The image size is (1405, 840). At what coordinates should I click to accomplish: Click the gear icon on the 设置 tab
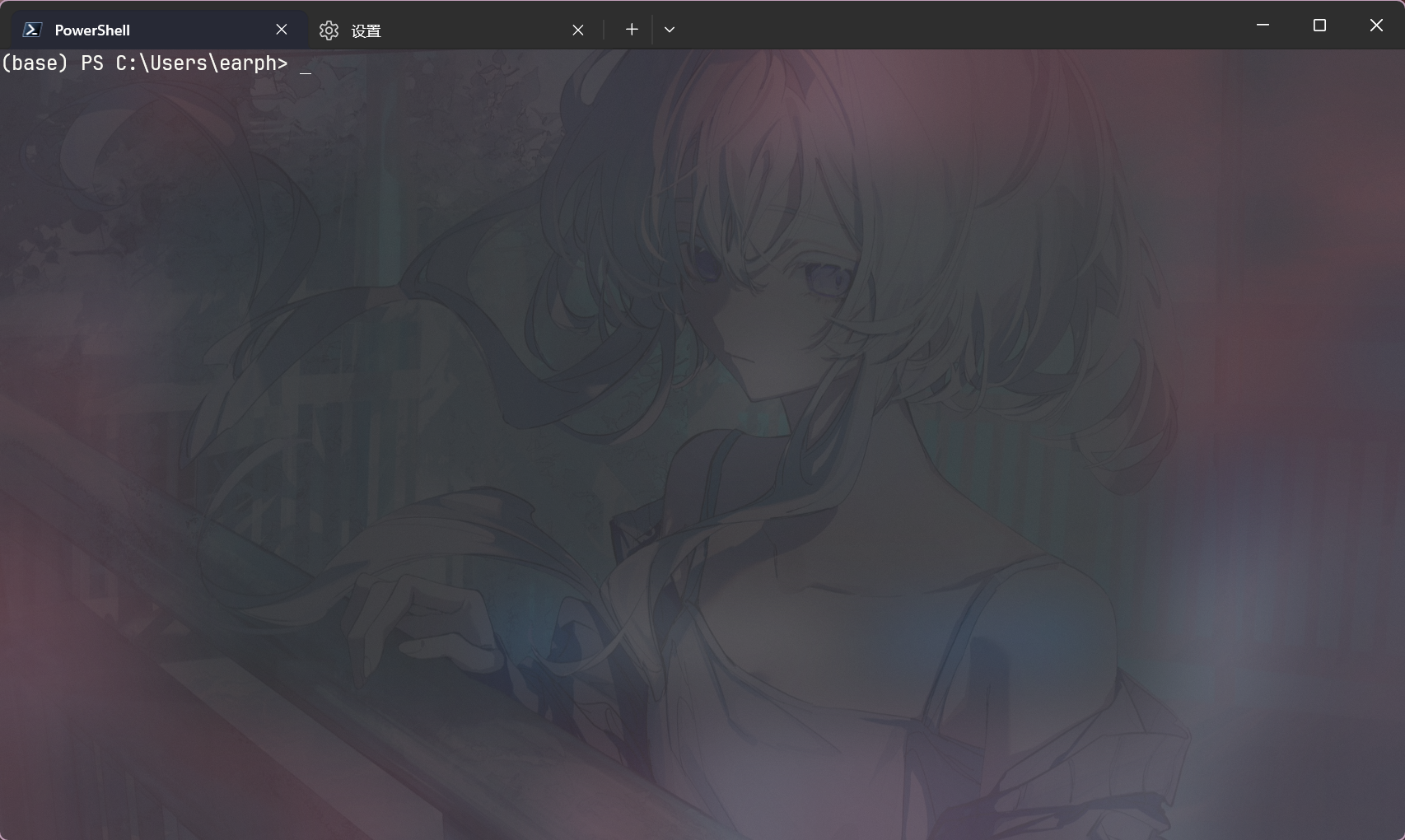(329, 30)
